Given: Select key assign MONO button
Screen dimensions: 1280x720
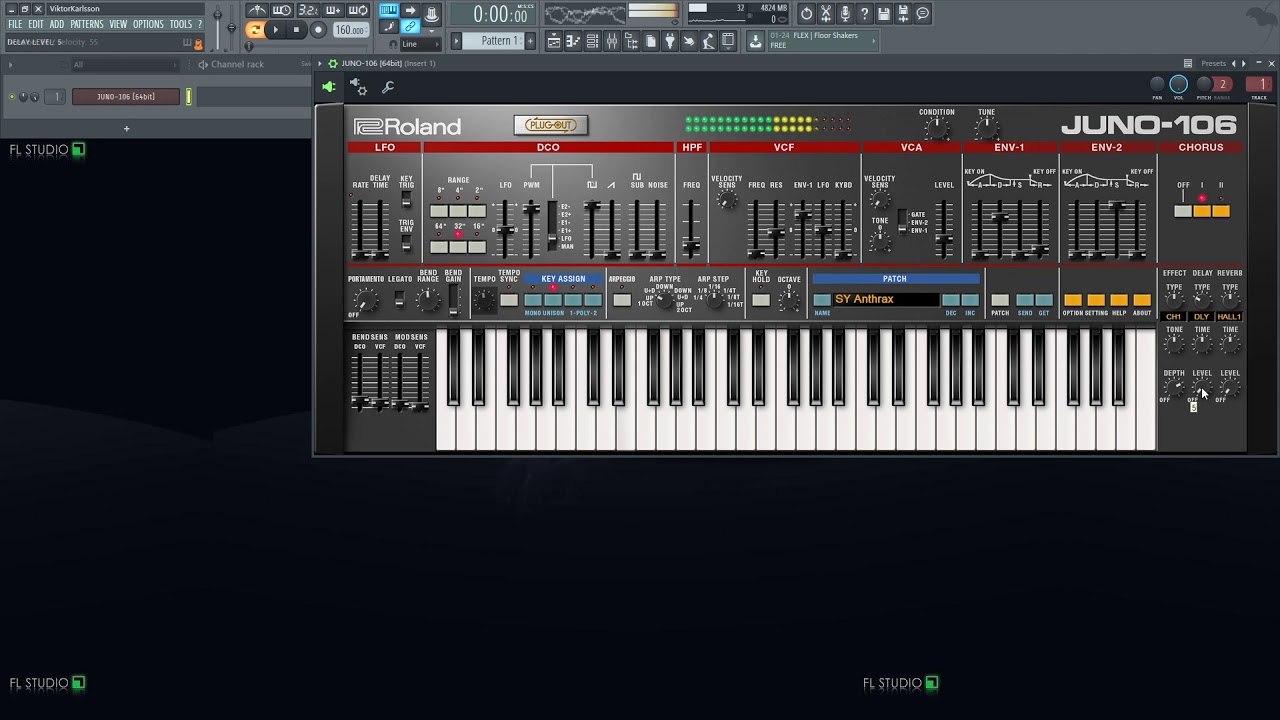Looking at the screenshot, I should pyautogui.click(x=533, y=300).
